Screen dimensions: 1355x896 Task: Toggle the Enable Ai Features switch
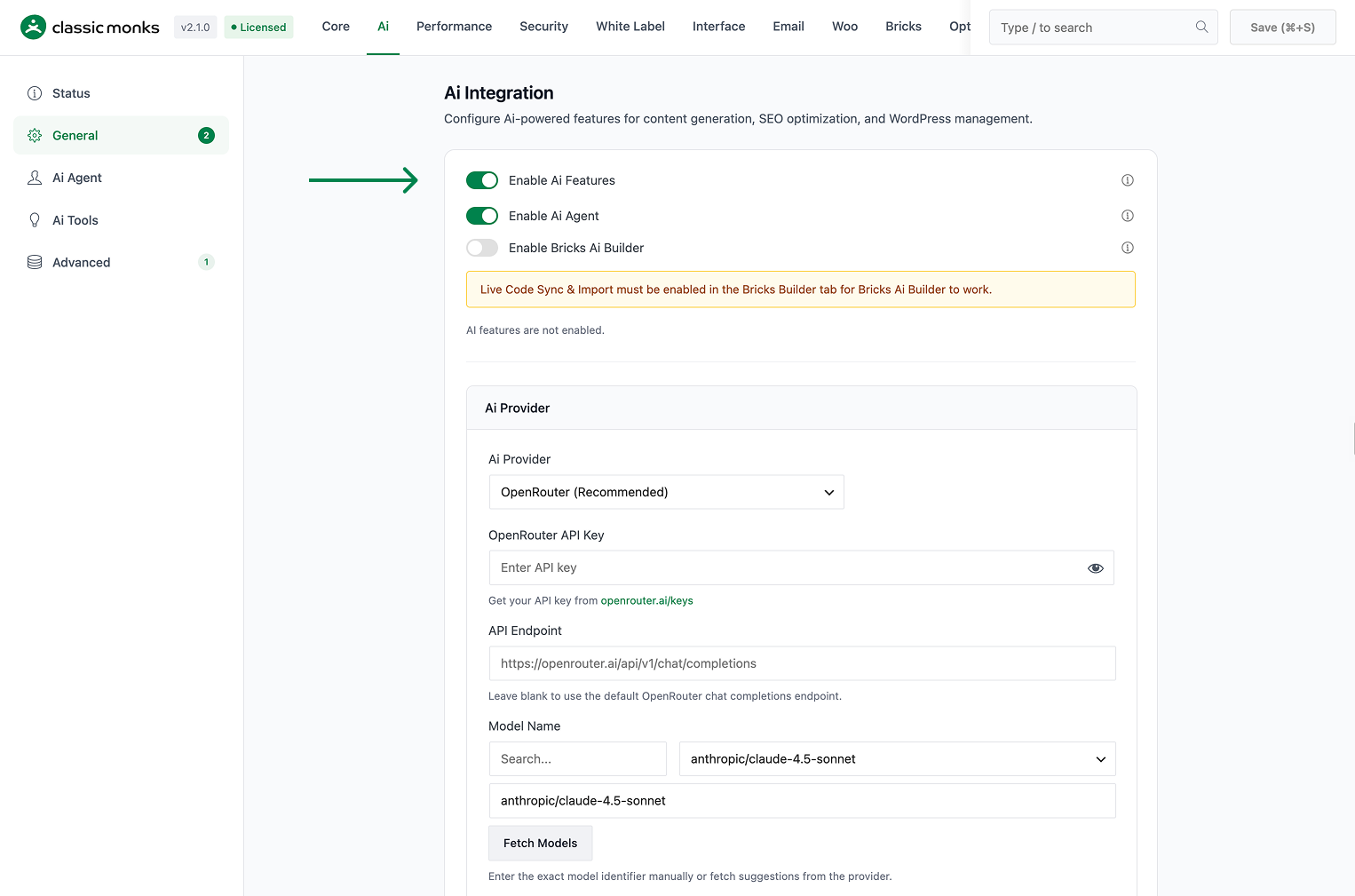(x=482, y=180)
